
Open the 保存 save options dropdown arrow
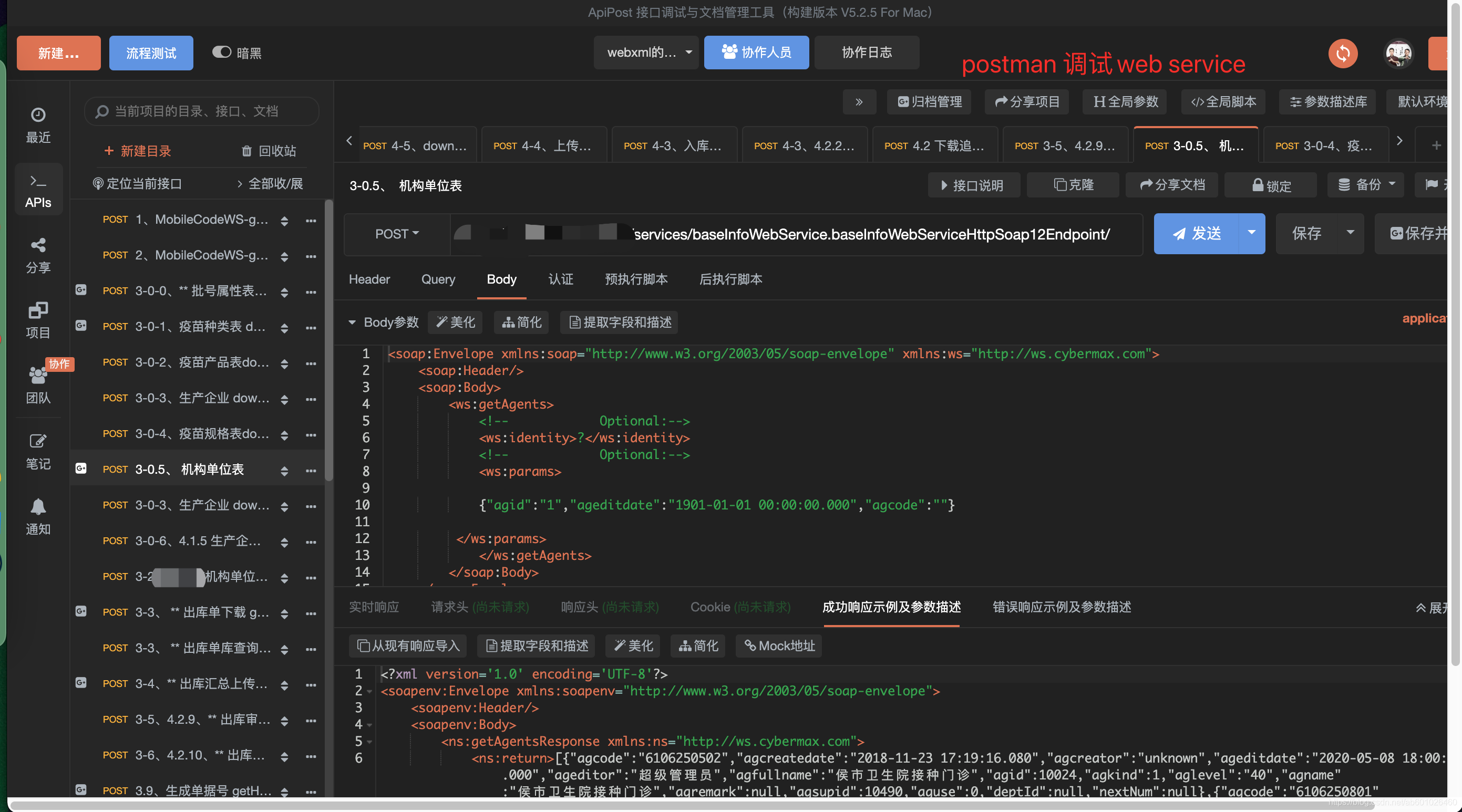[1350, 233]
